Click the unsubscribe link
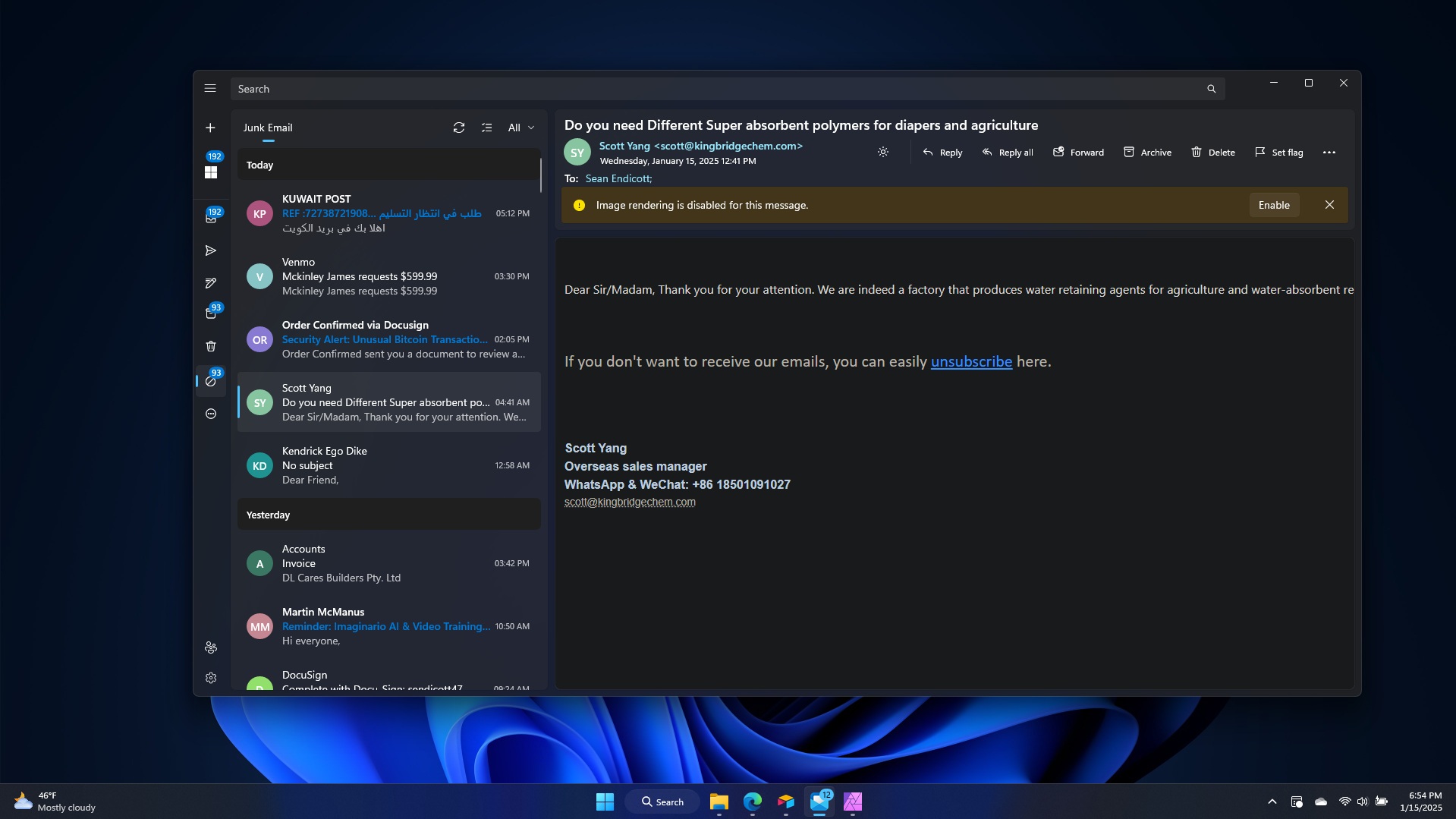Screen dimensions: 1456x819 pyautogui.click(x=971, y=362)
